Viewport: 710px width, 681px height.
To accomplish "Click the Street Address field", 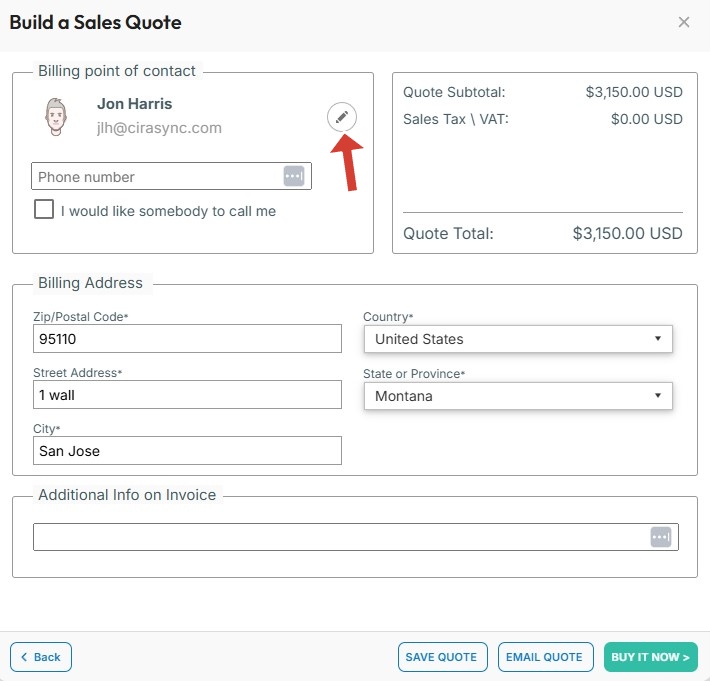I will click(x=187, y=395).
